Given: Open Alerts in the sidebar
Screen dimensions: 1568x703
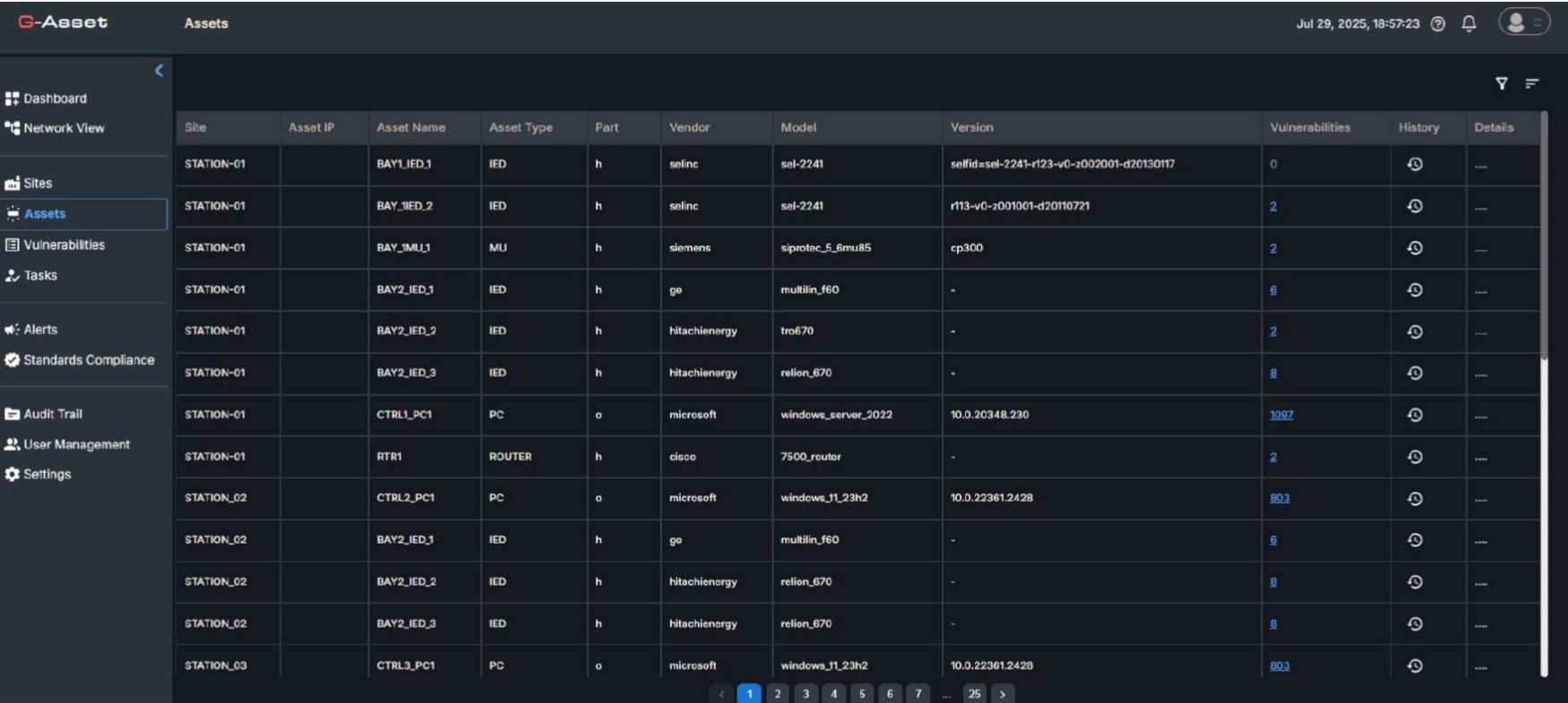Looking at the screenshot, I should tap(31, 330).
